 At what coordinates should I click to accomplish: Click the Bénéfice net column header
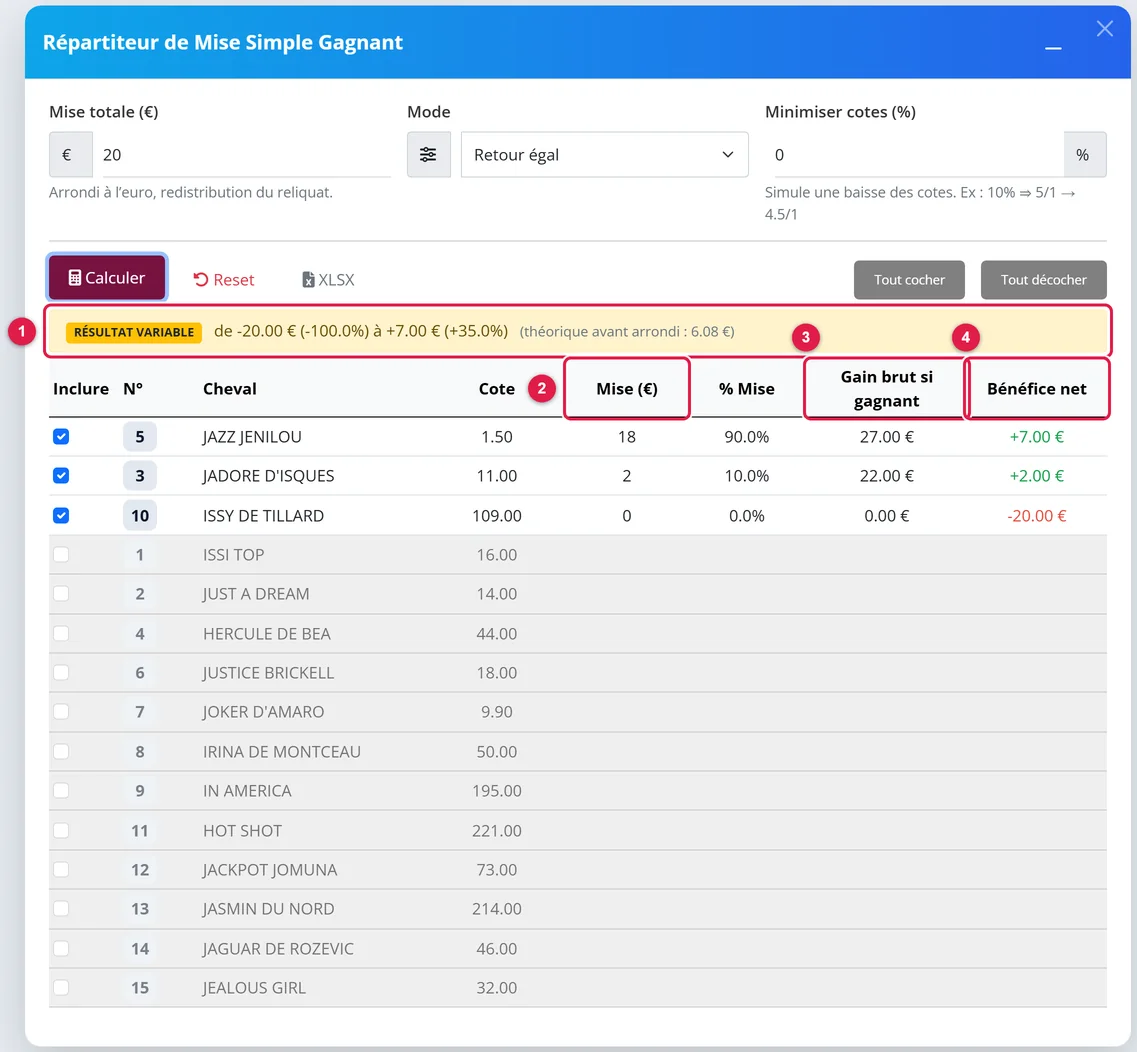(1037, 389)
